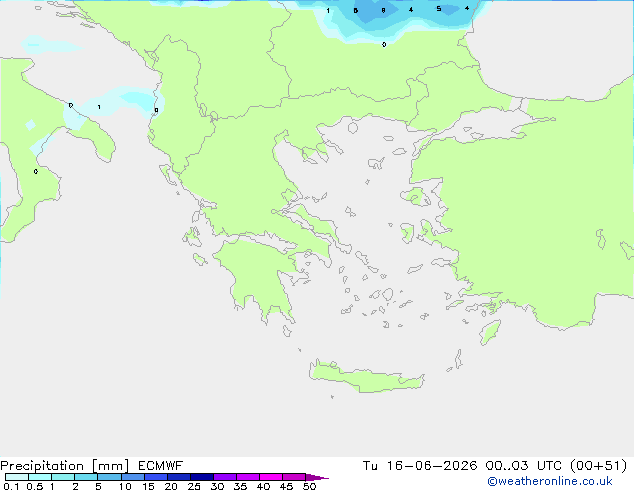Click the 0.5–1 mm legend swatch
Screen dimensions: 634x490
(40, 477)
